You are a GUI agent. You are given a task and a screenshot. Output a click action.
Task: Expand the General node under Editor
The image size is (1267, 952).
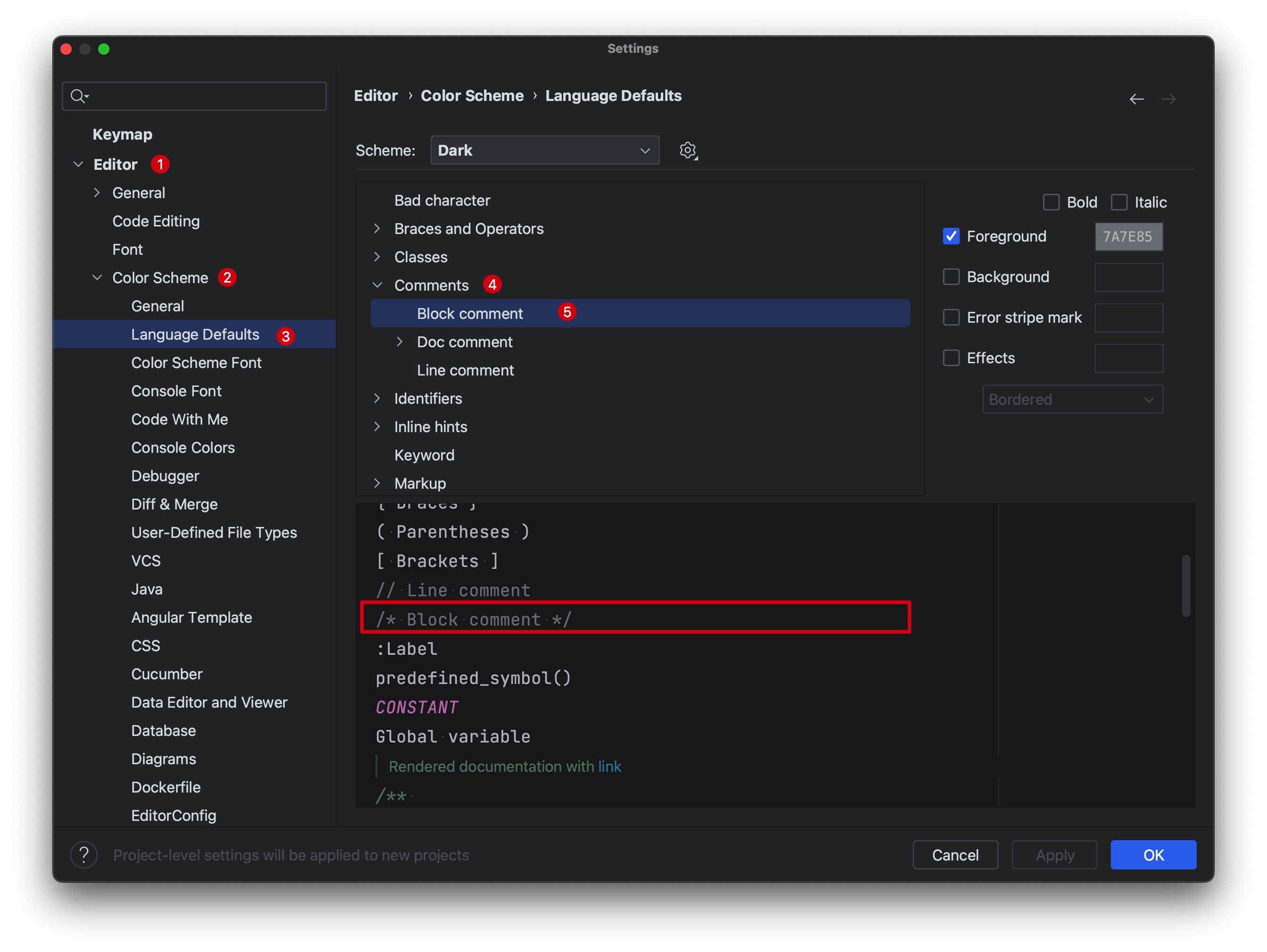click(x=97, y=193)
